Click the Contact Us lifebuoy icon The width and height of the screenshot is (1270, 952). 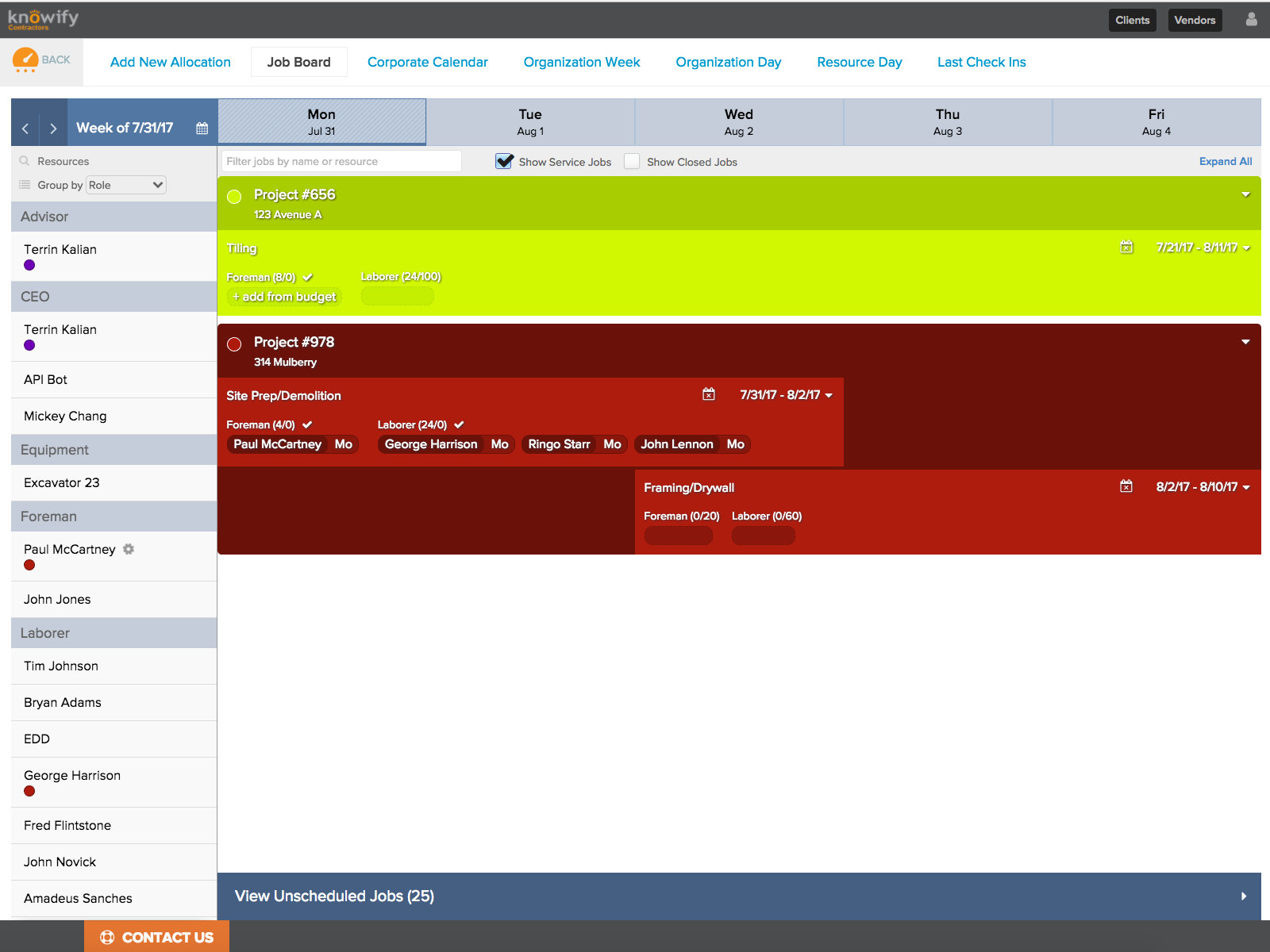pos(107,938)
